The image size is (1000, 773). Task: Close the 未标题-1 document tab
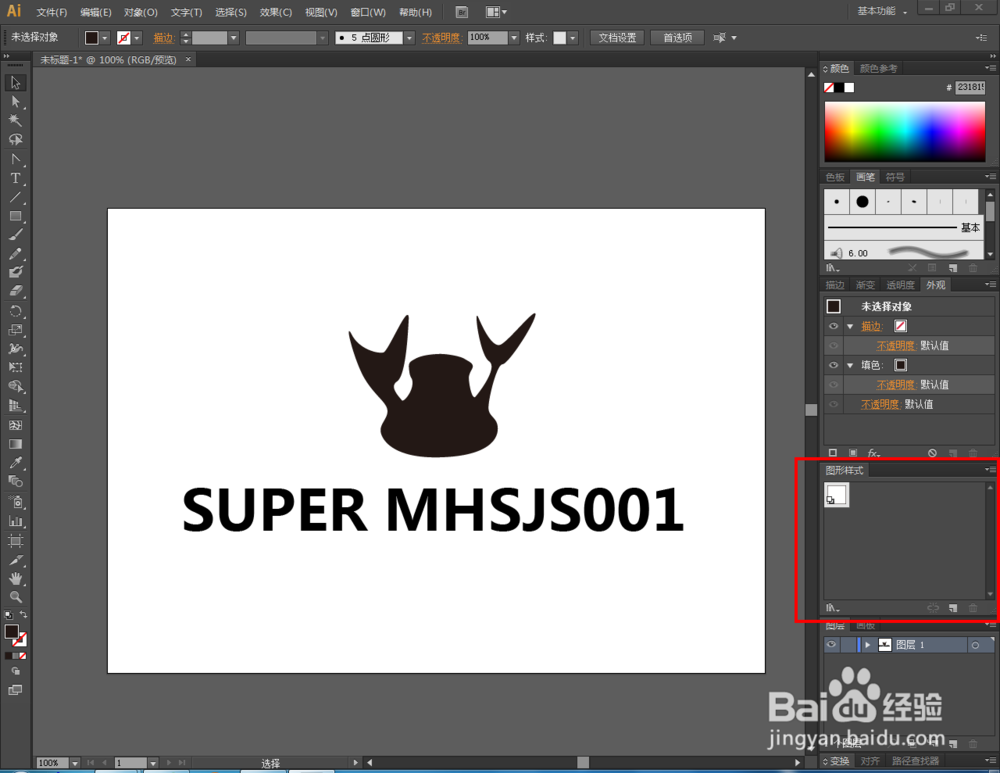tap(188, 59)
